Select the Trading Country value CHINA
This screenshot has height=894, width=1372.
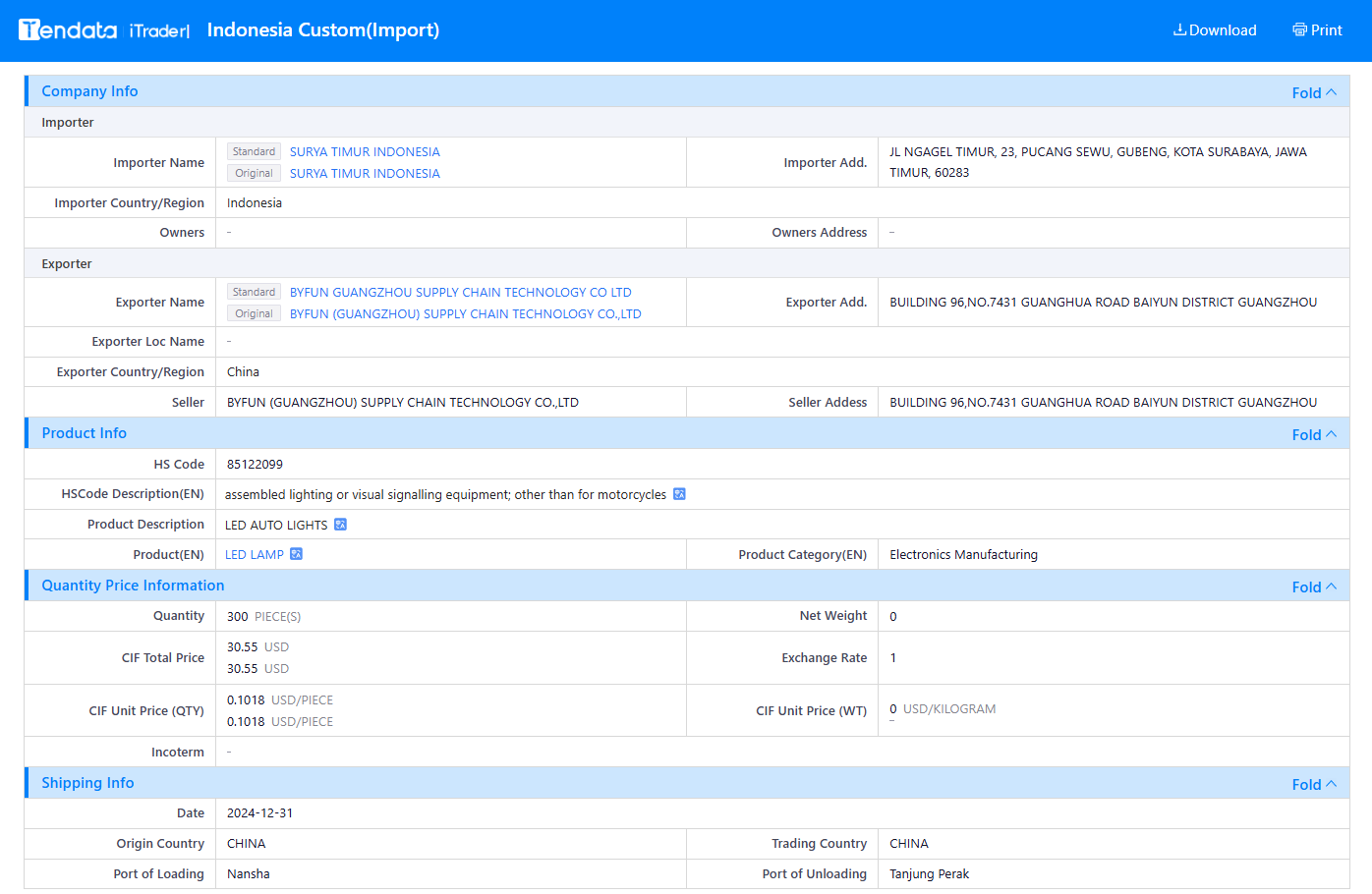909,843
